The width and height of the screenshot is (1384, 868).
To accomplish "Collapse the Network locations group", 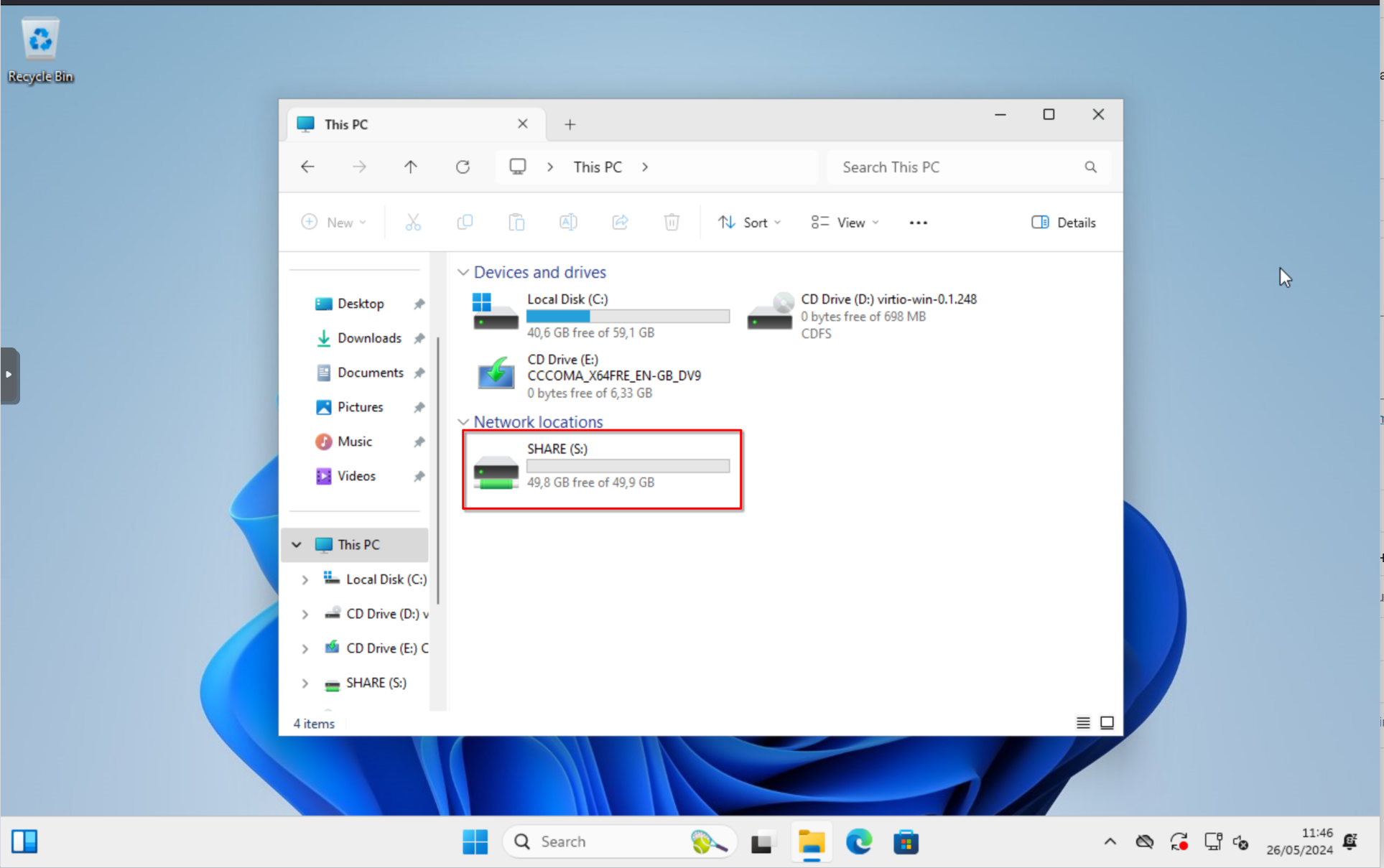I will click(x=463, y=421).
